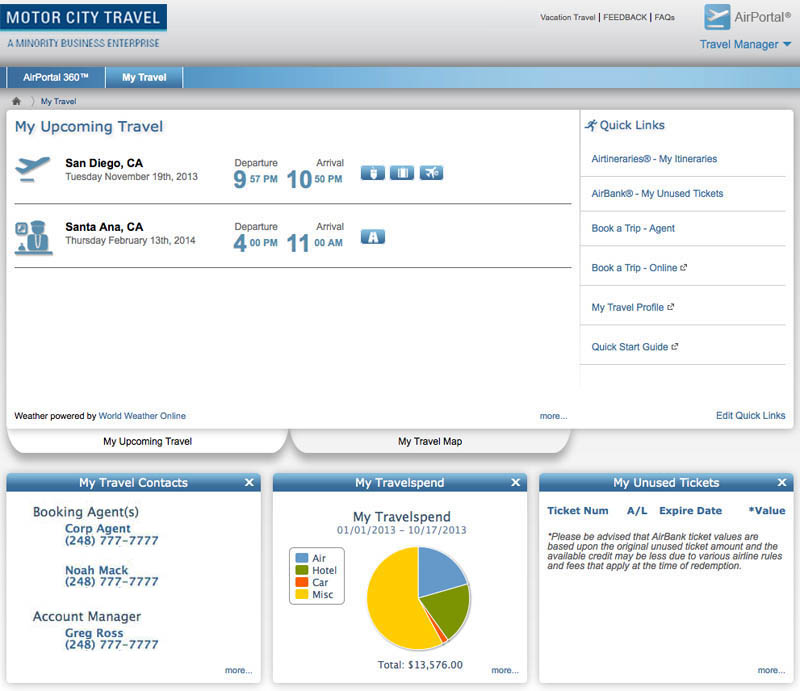Screen dimensions: 800x691
Task: Click the San Diego, CA trip title
Action: tap(104, 163)
